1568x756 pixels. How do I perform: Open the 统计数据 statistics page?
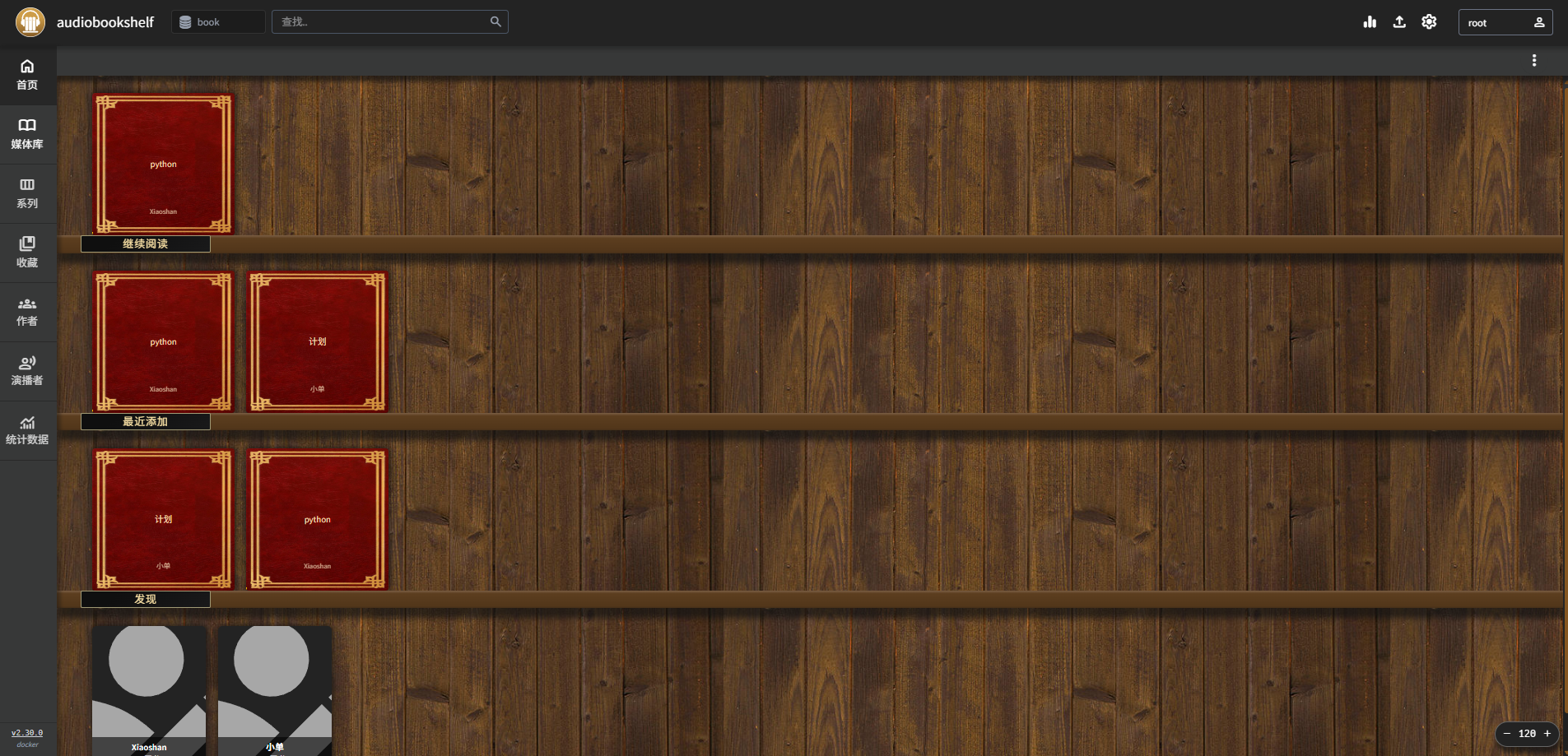(x=28, y=430)
